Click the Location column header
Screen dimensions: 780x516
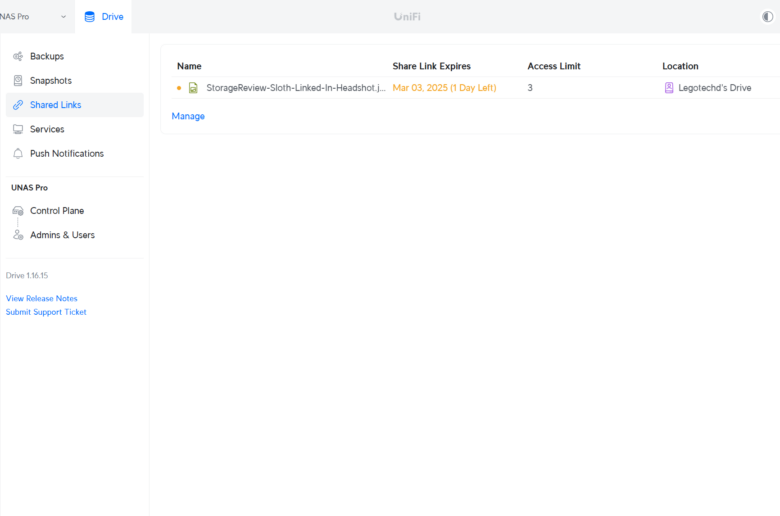tap(680, 66)
